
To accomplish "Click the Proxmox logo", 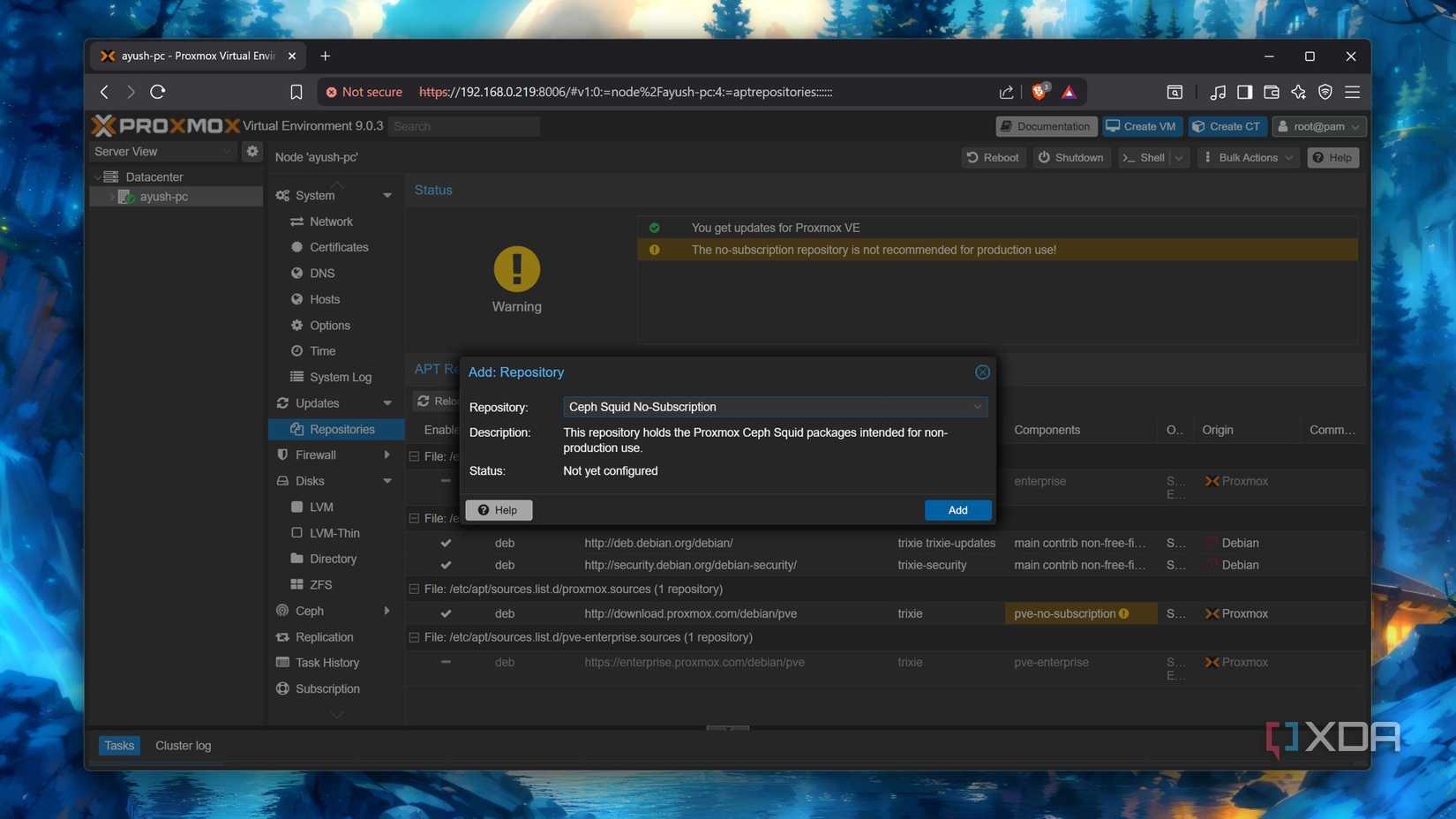I will (165, 126).
